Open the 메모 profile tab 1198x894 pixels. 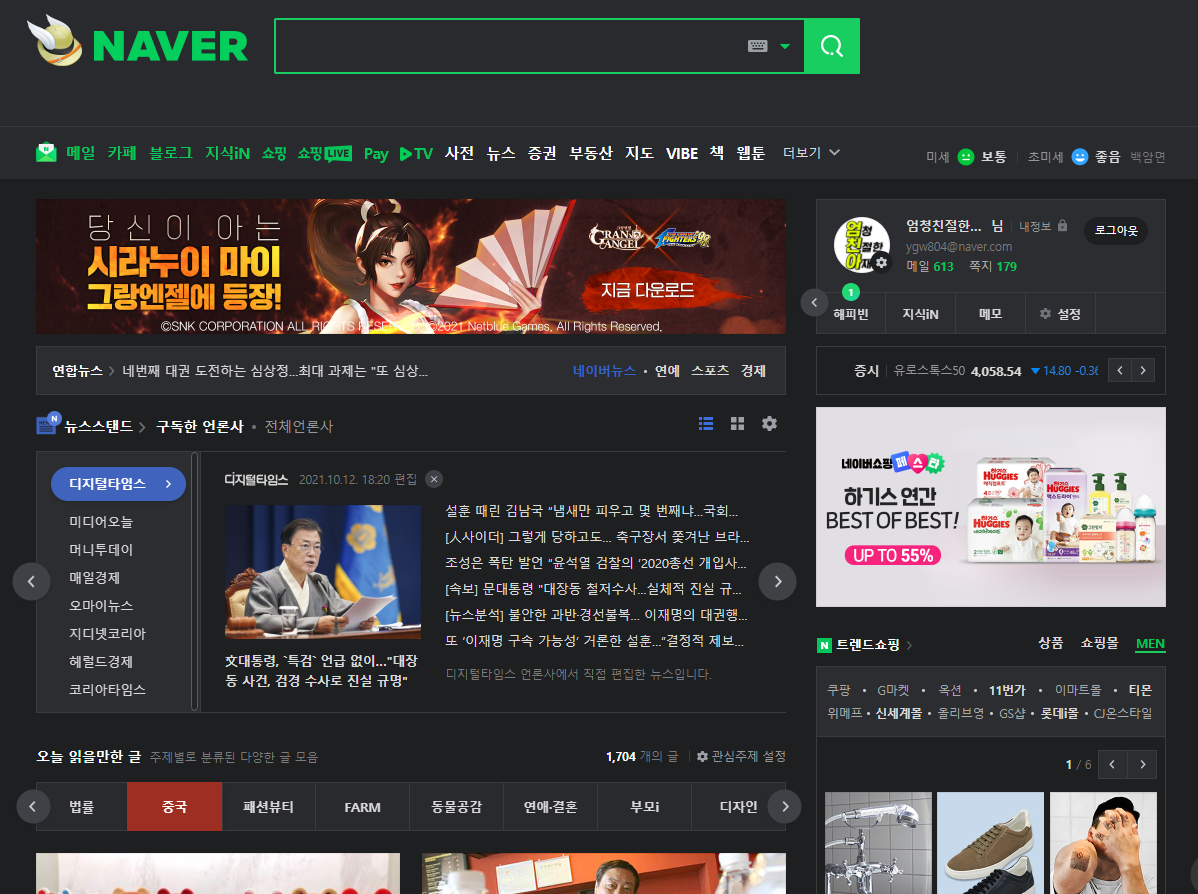coord(990,313)
